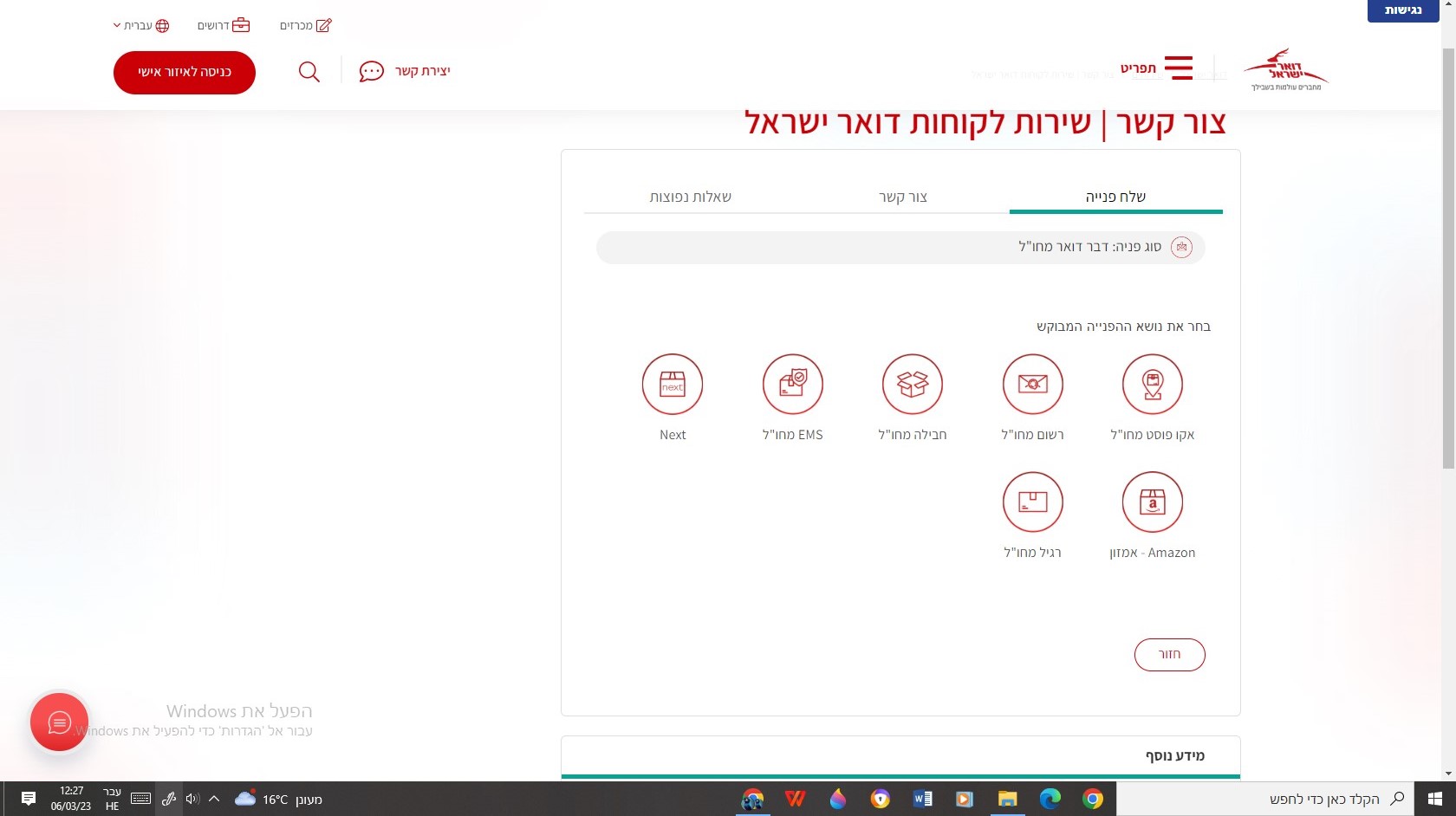Select the Amazon - אמזון topic icon

(x=1153, y=502)
